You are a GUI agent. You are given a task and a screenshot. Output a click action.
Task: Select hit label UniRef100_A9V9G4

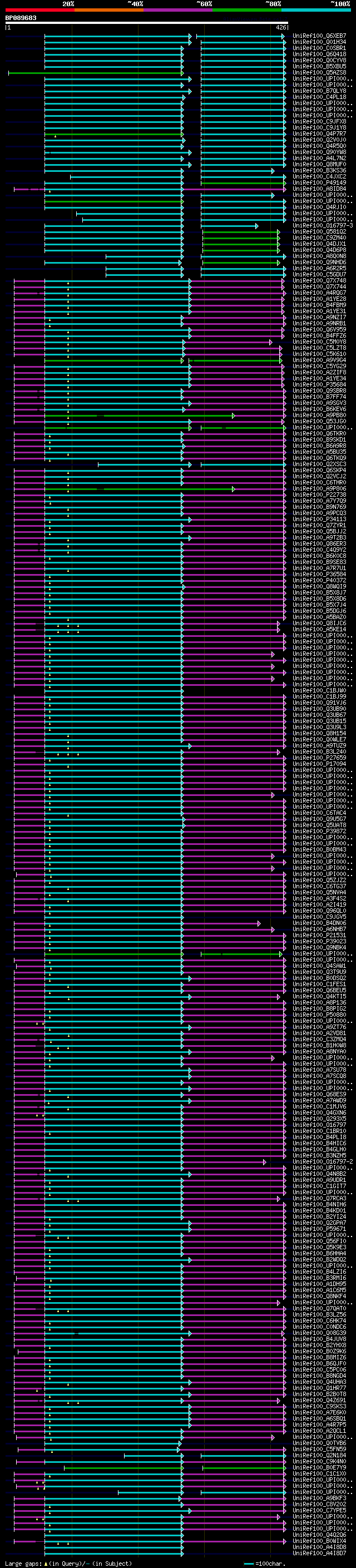click(x=319, y=360)
